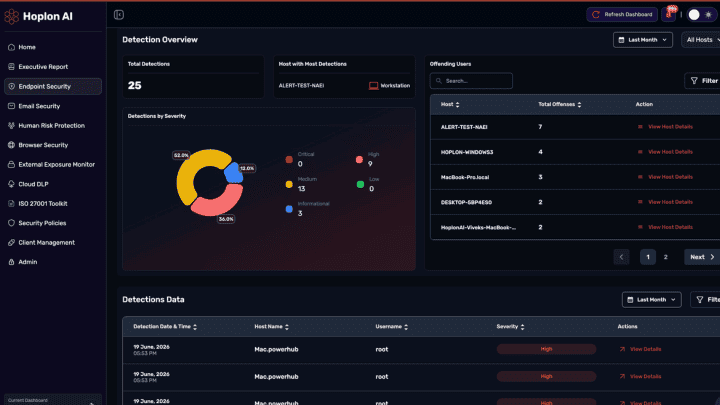The width and height of the screenshot is (720, 405).
Task: Open the notifications bell icon
Action: 669,15
